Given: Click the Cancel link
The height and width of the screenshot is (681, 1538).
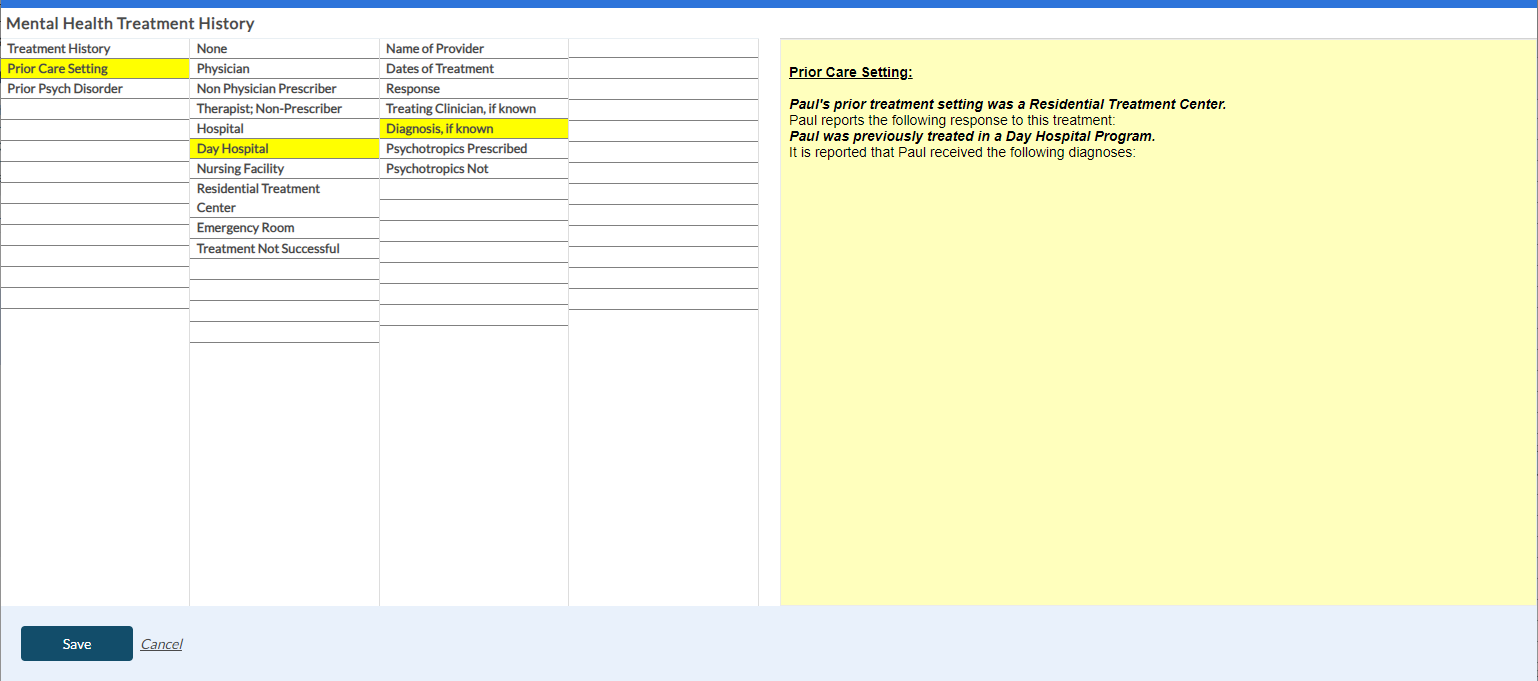Looking at the screenshot, I should 161,644.
